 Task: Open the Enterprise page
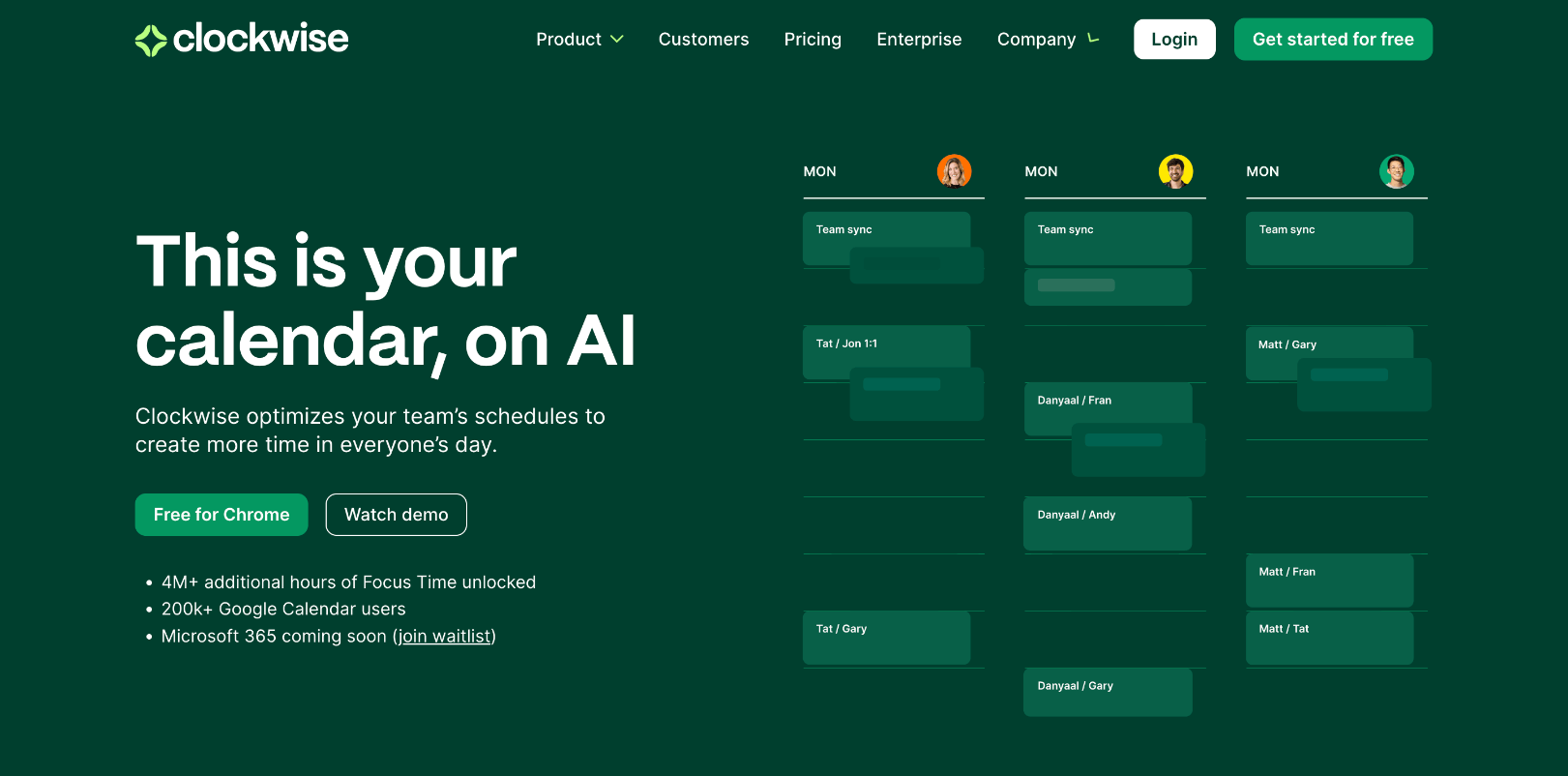(x=919, y=40)
